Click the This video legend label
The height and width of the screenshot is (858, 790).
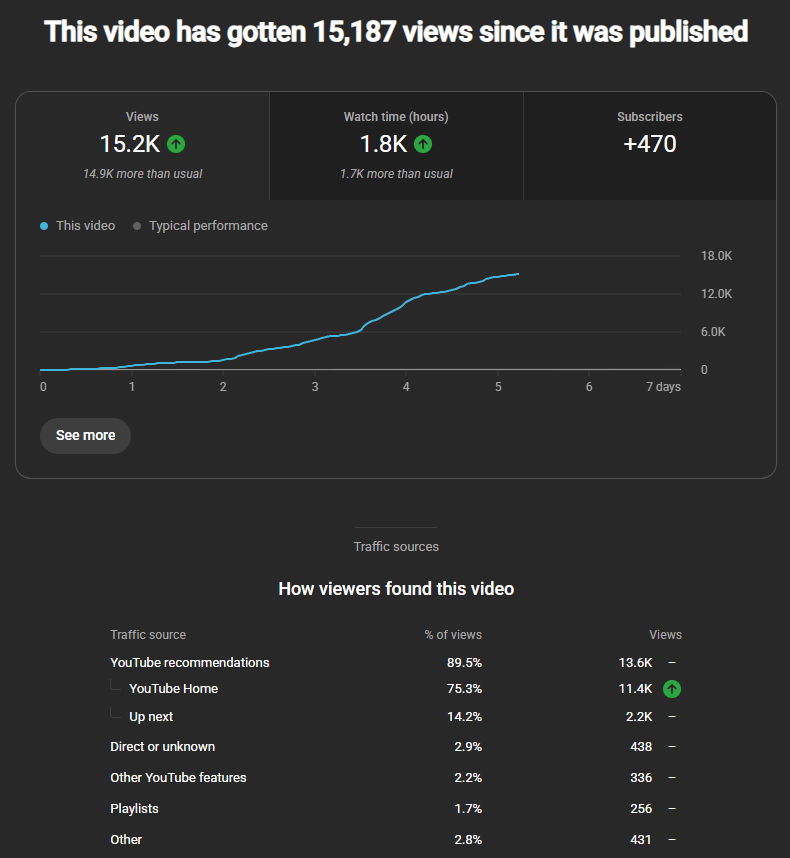[85, 225]
